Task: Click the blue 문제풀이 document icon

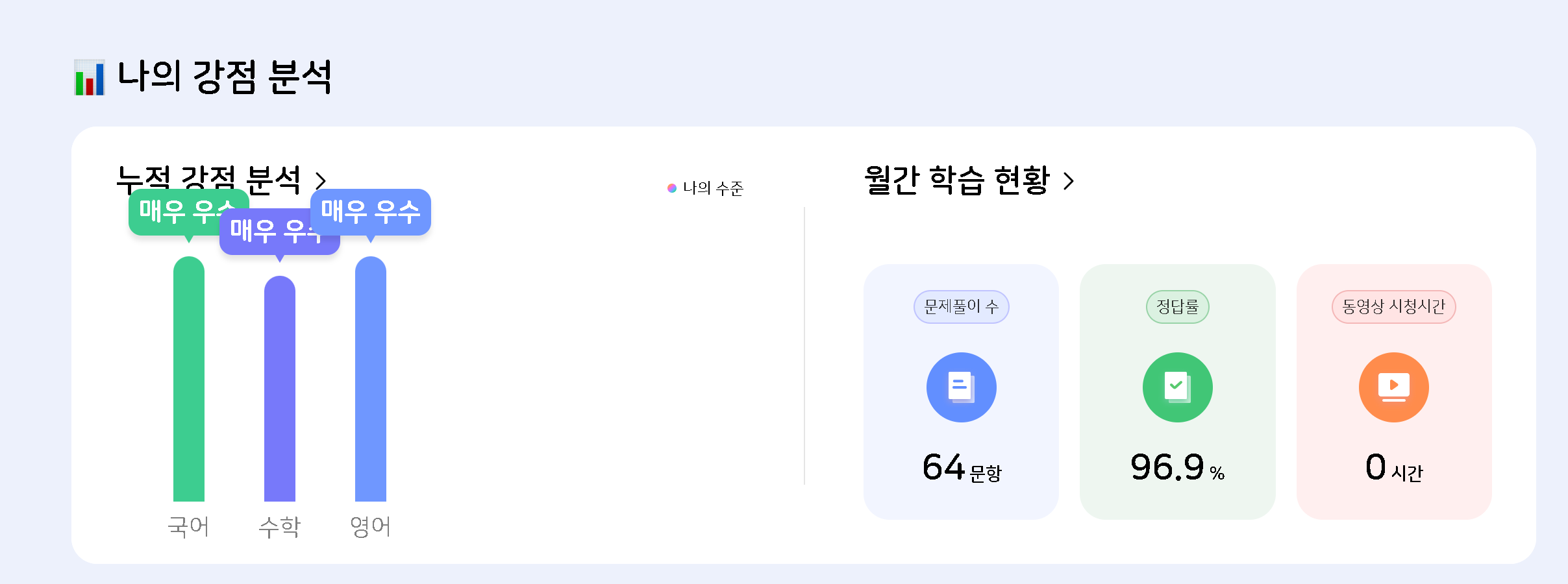Action: (x=961, y=387)
